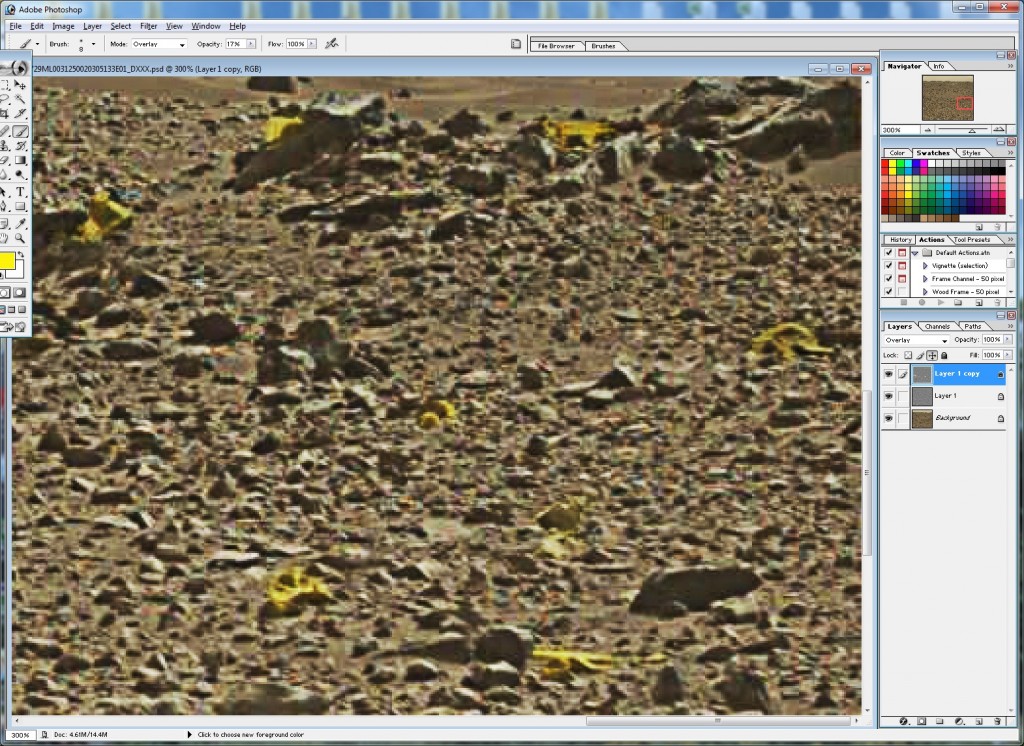Hide the Background layer via eye icon
The image size is (1024, 746).
888,418
